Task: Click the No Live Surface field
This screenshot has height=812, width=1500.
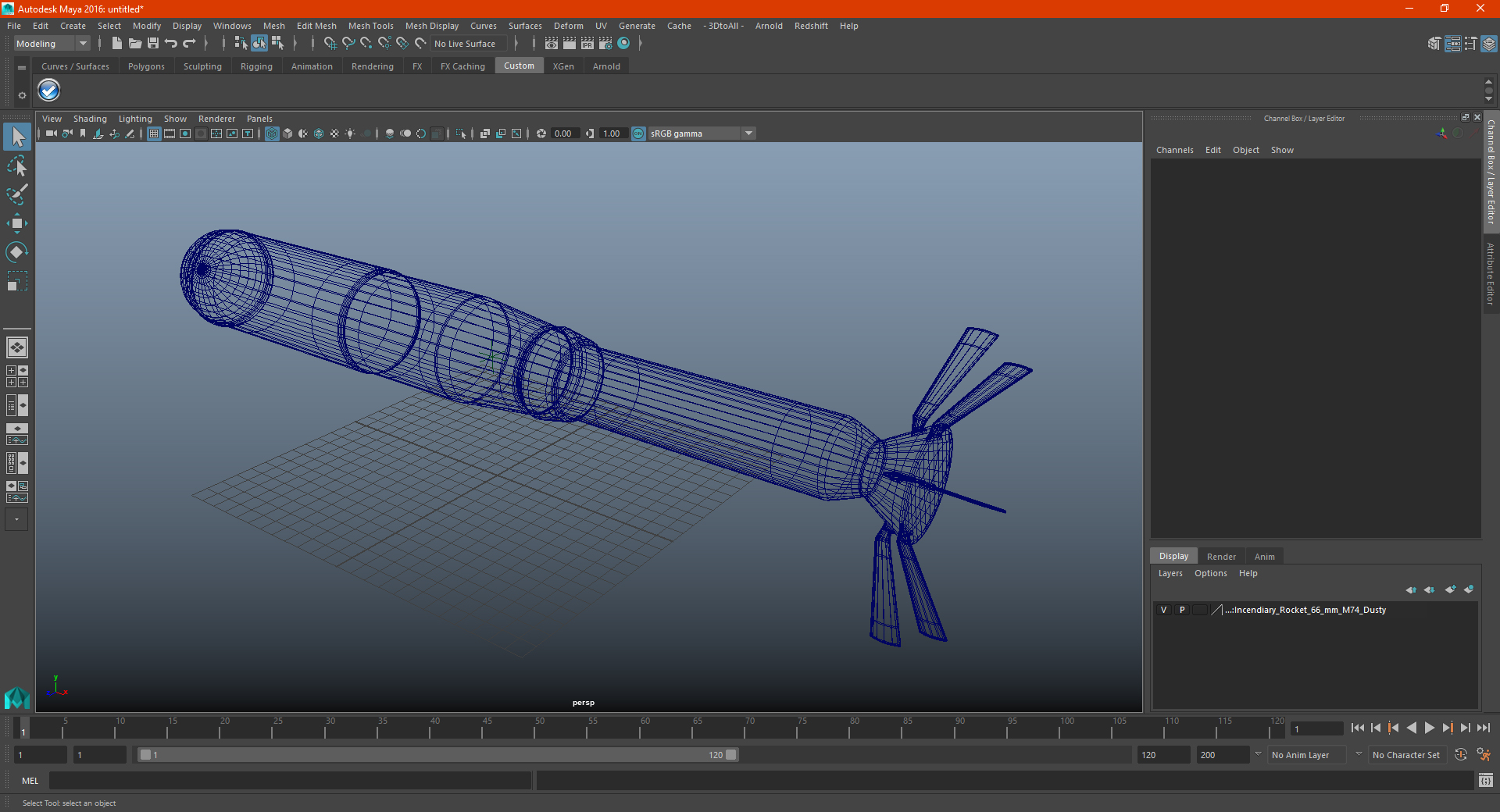Action: point(470,44)
